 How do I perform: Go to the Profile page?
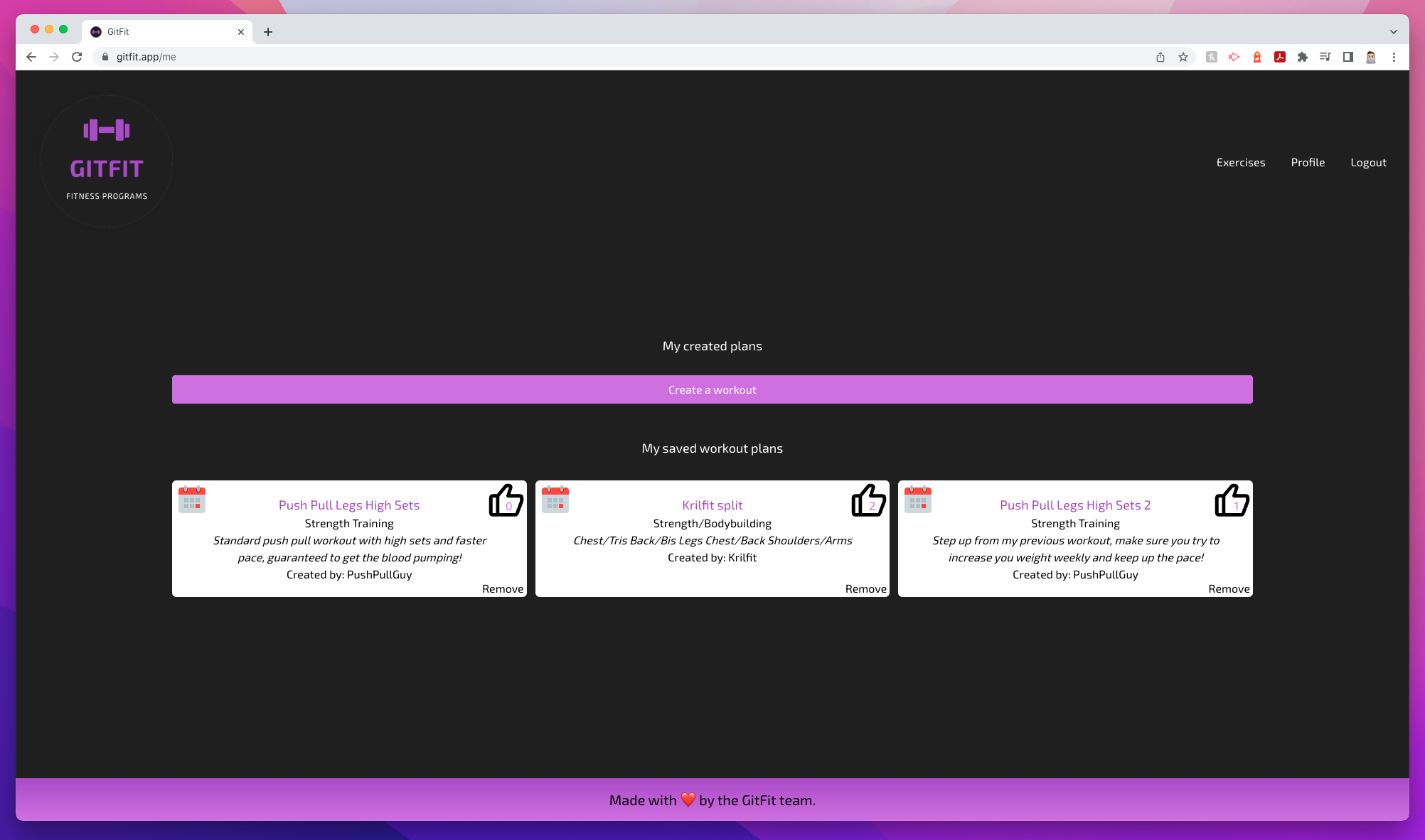1308,163
